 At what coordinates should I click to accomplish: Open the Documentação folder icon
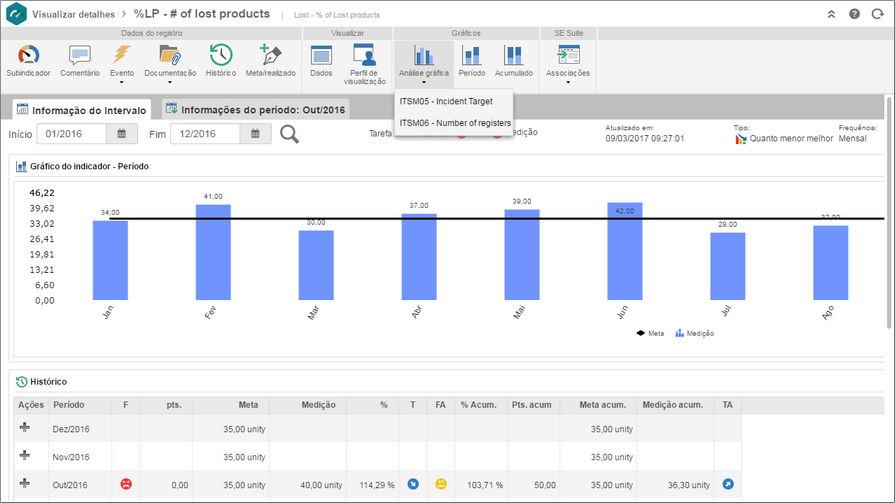click(x=170, y=56)
